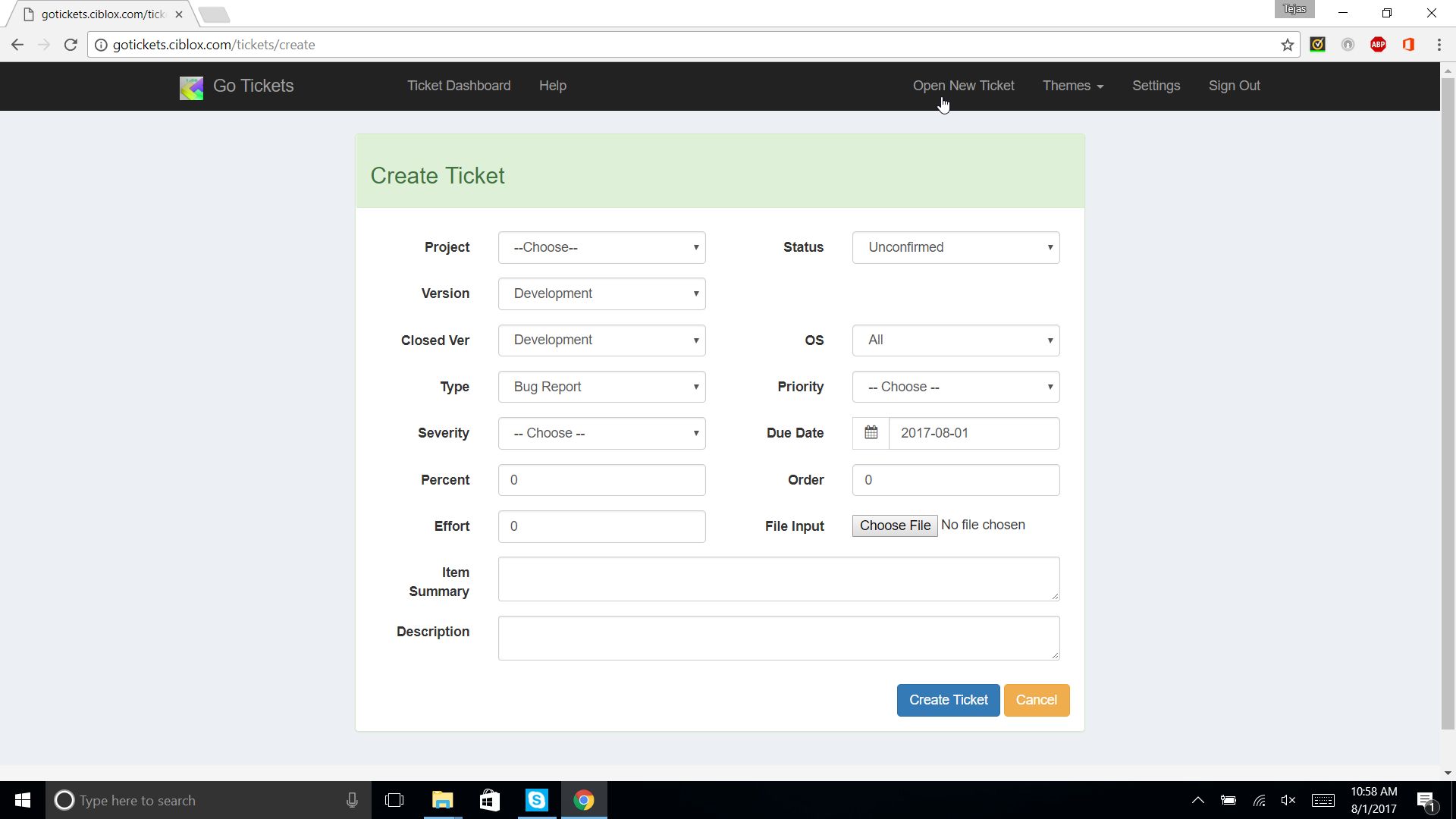Click the Cancel button
Screen dimensions: 1456x819
[1036, 699]
